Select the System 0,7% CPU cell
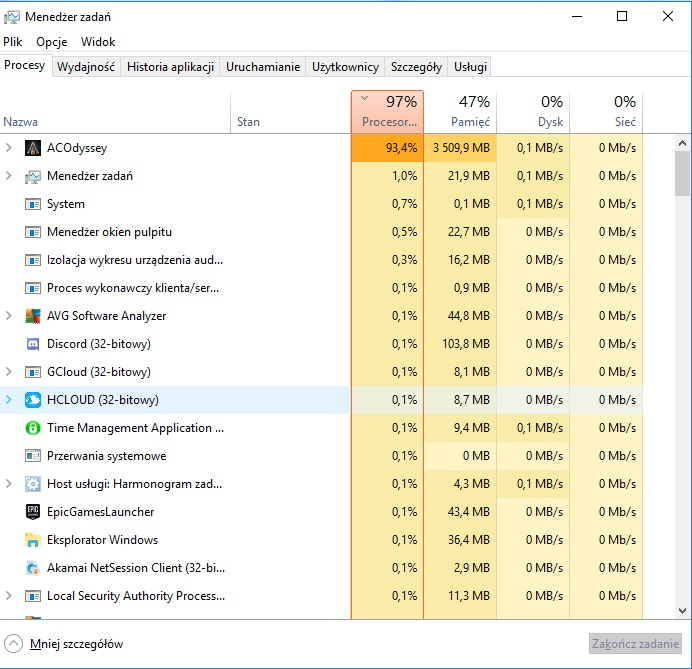 coord(387,204)
